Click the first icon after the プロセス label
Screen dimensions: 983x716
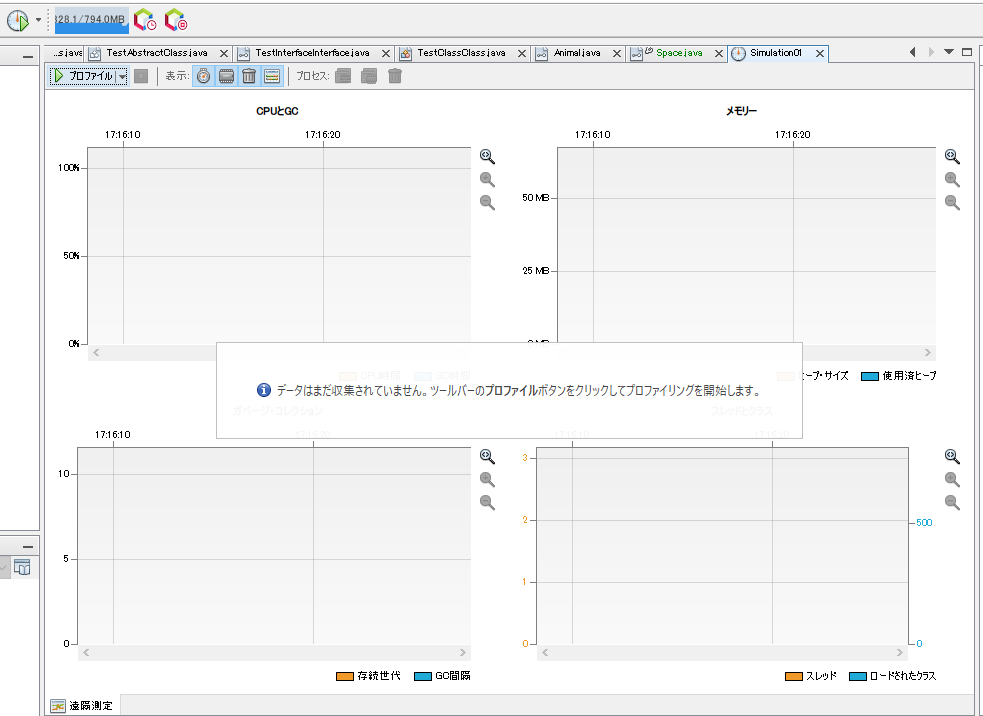tap(343, 76)
